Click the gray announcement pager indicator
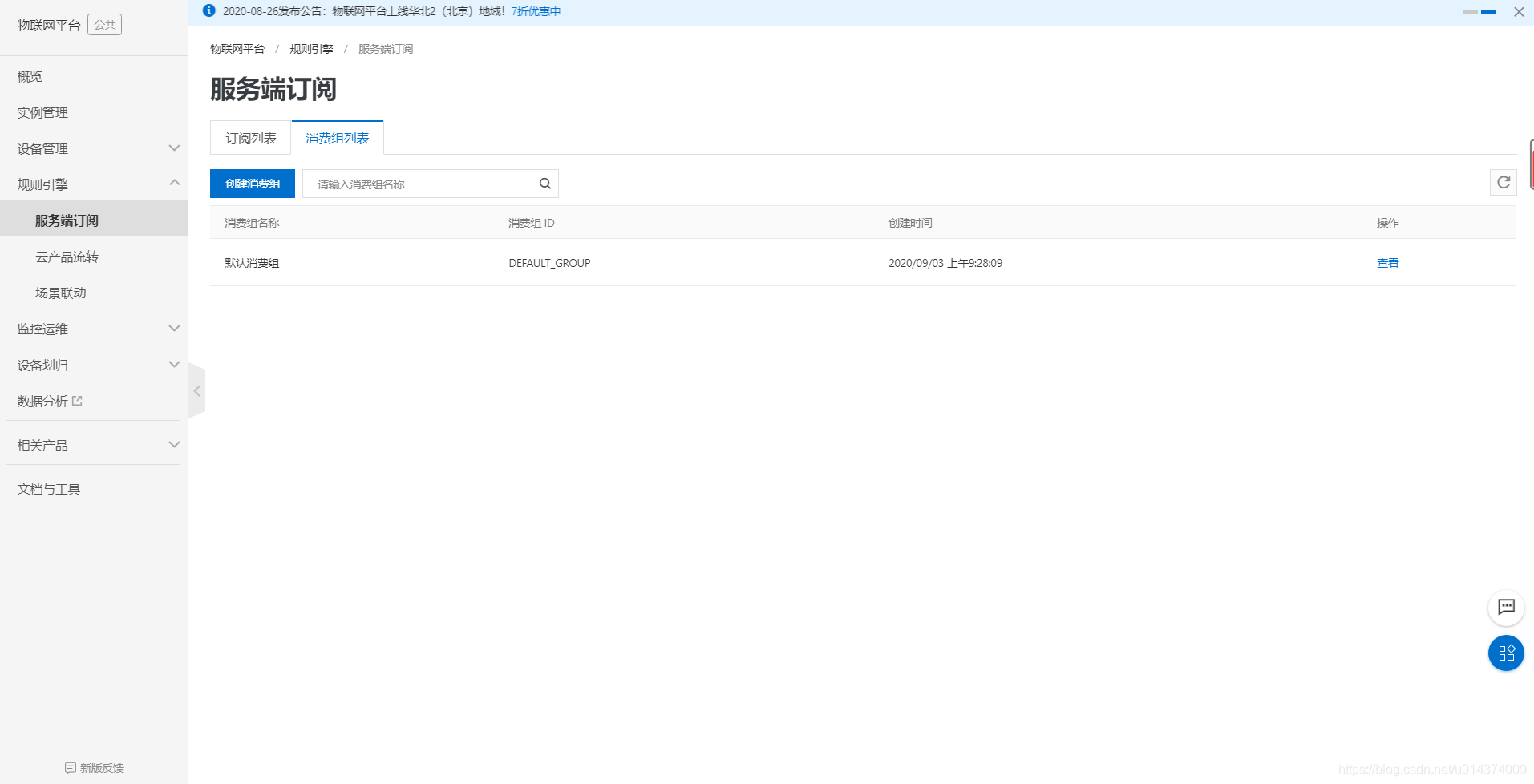 [x=1471, y=11]
